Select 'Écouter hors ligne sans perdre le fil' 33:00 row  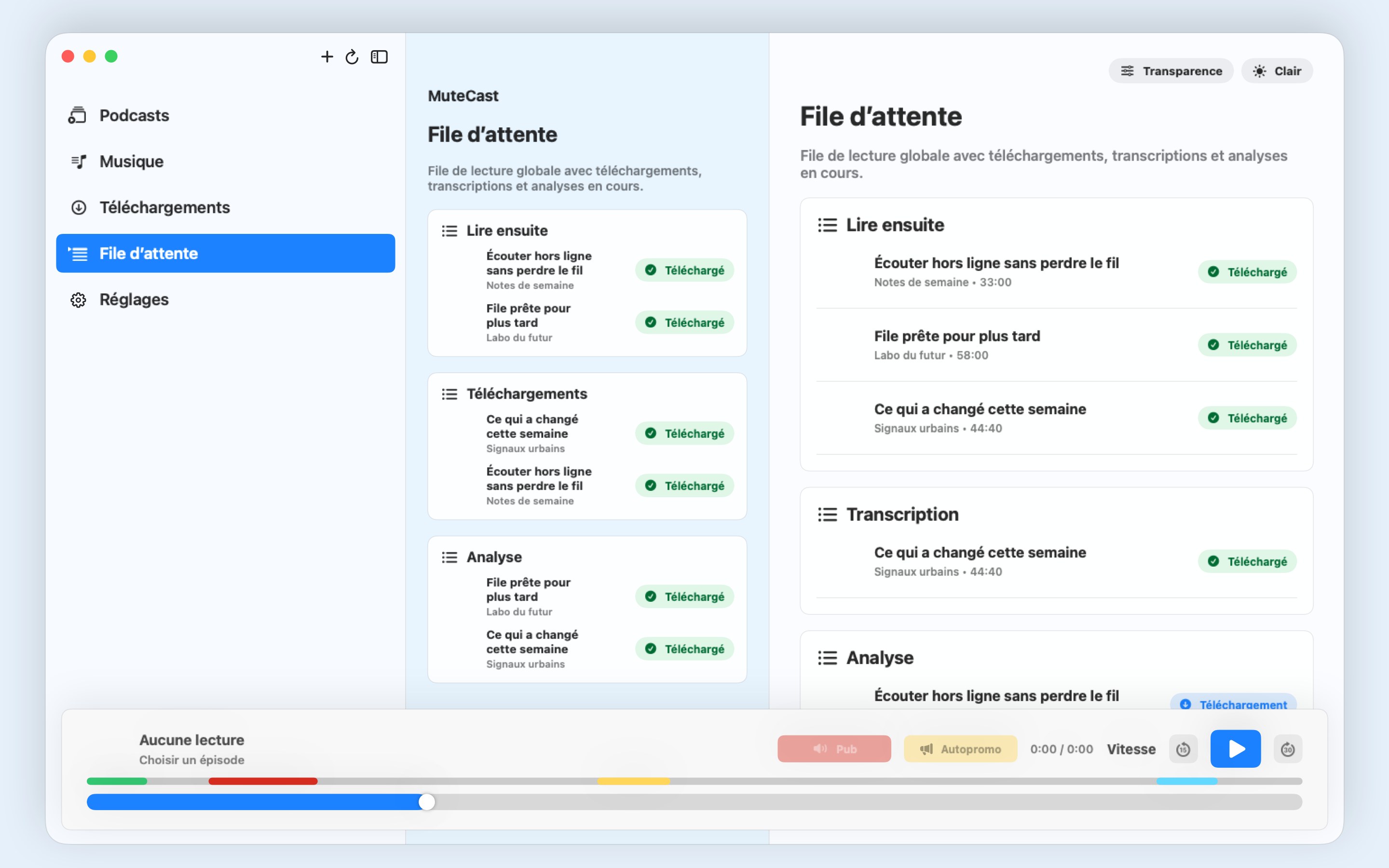click(1056, 272)
